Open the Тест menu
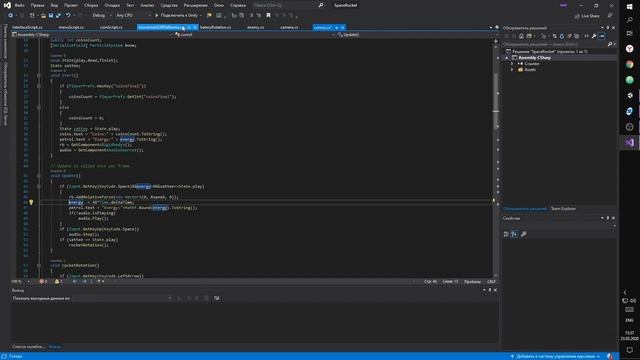640x360 pixels. coord(130,5)
